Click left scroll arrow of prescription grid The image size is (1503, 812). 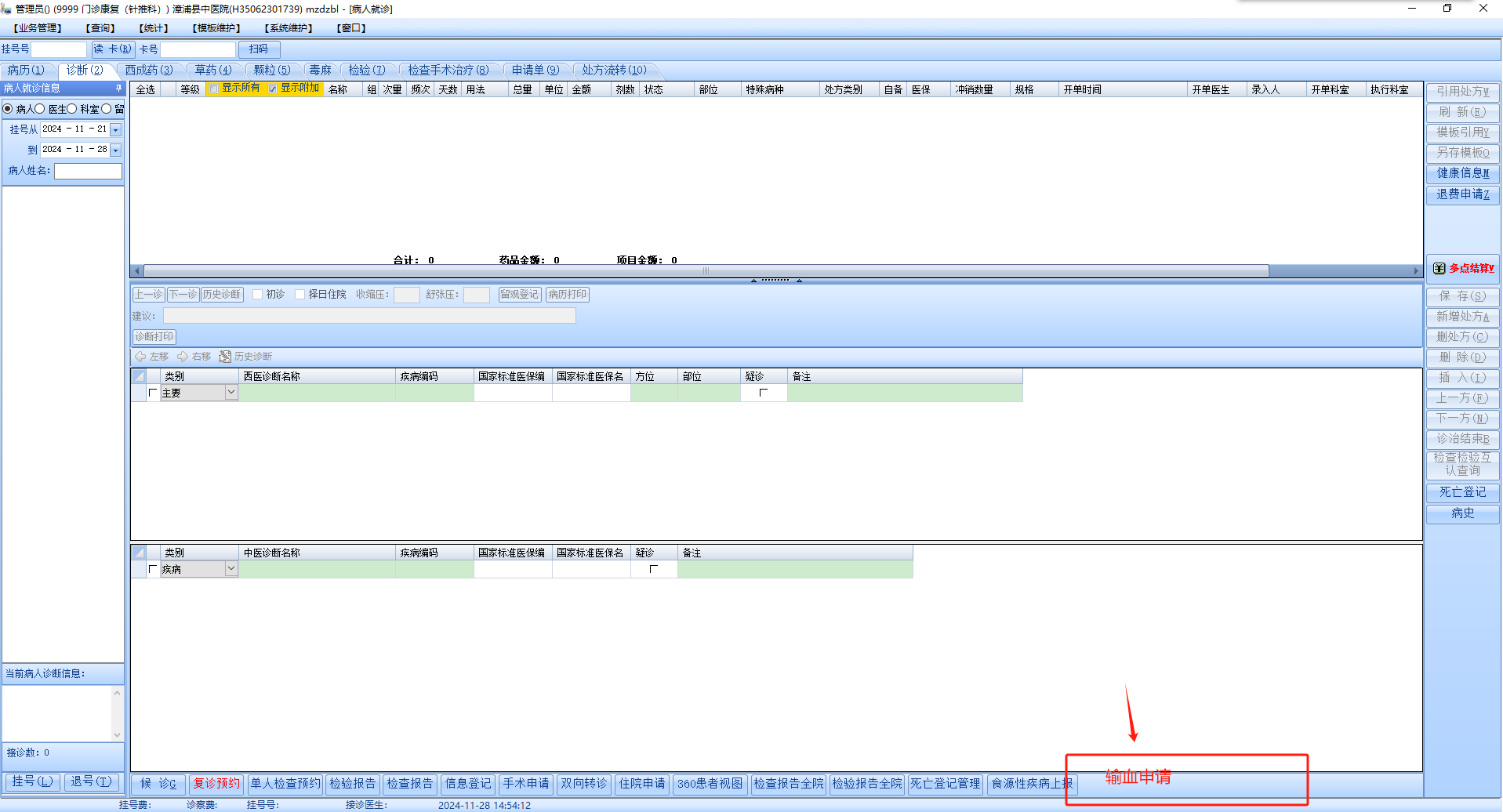[x=137, y=271]
